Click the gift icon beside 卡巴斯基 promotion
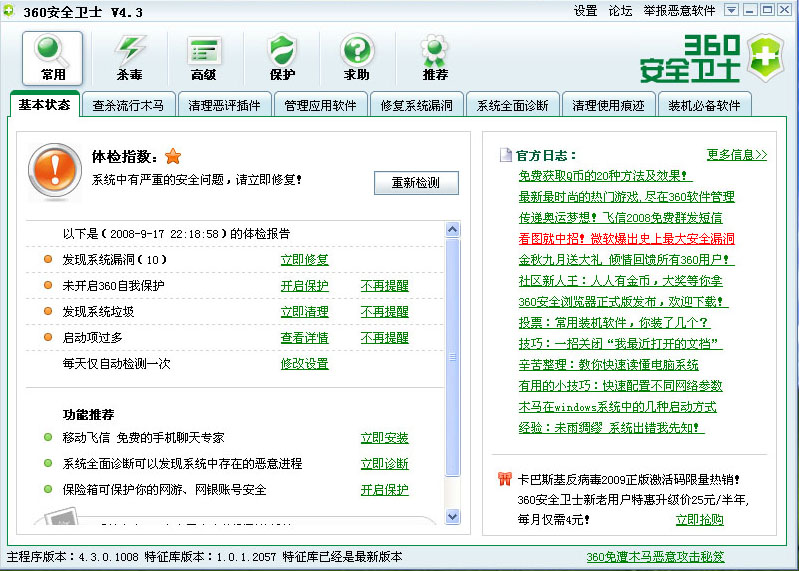Viewport: 799px width, 571px height. [504, 479]
